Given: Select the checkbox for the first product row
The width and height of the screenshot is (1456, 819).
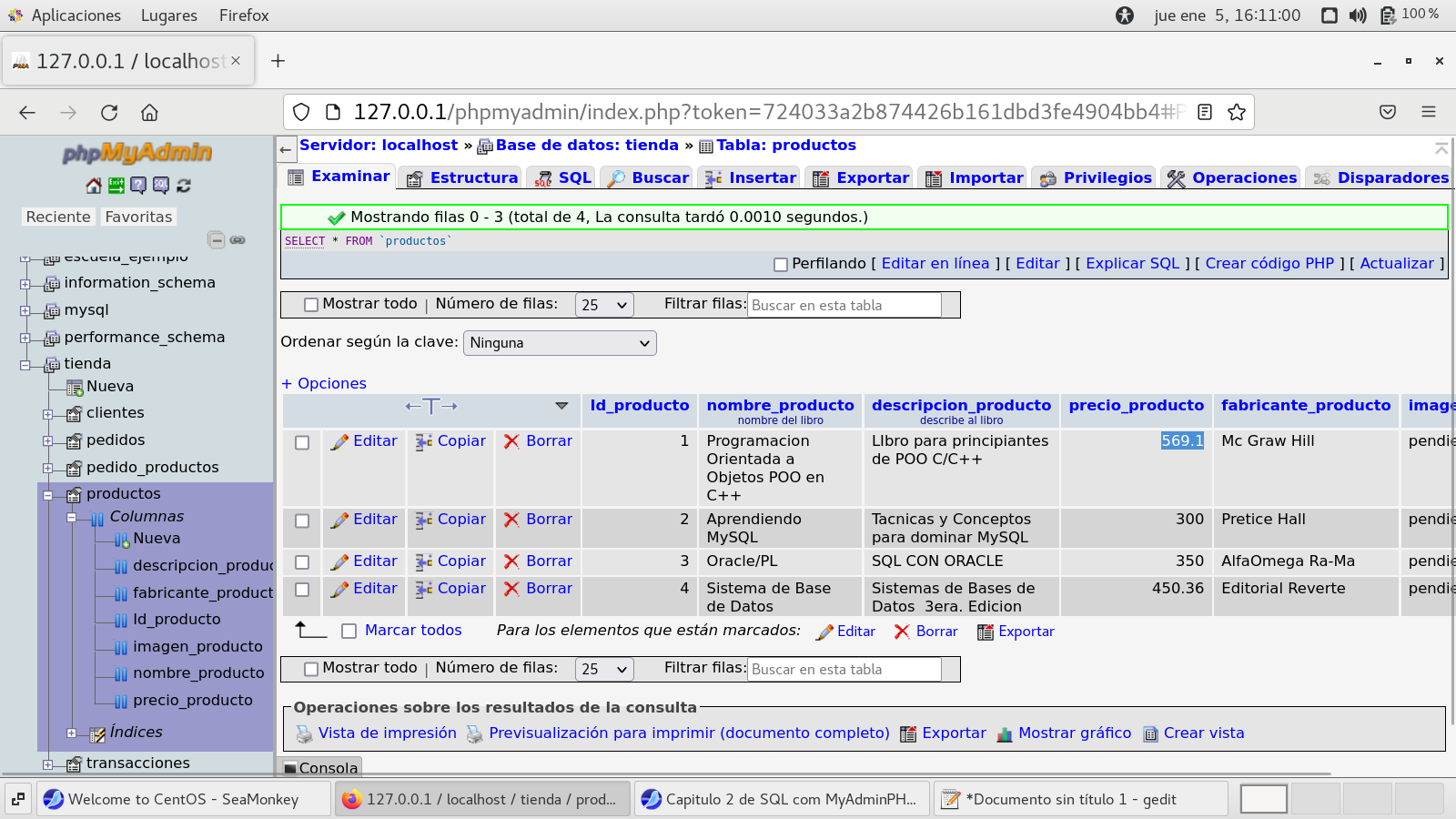Looking at the screenshot, I should tap(302, 443).
